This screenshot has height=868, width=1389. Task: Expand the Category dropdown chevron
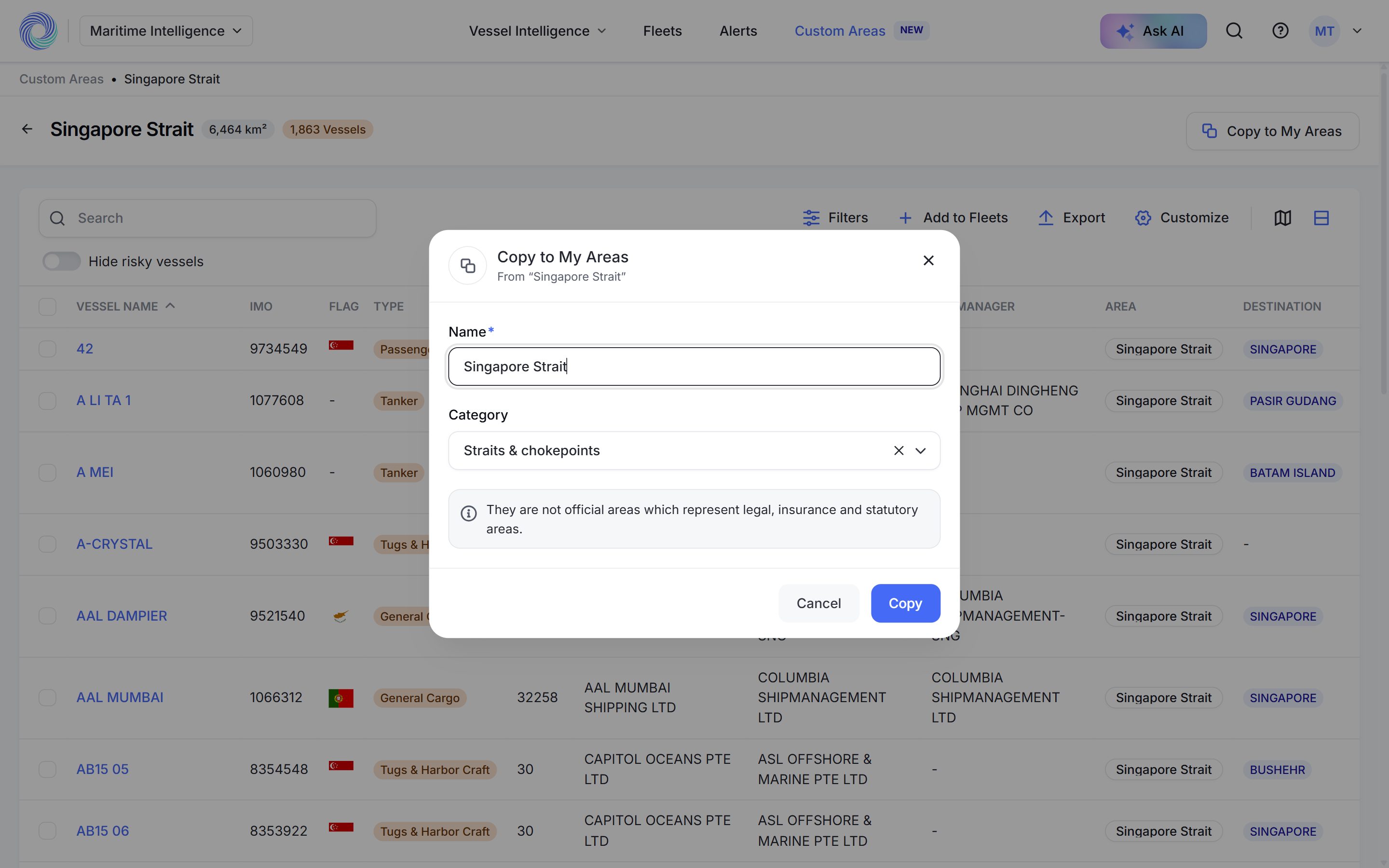tap(921, 451)
